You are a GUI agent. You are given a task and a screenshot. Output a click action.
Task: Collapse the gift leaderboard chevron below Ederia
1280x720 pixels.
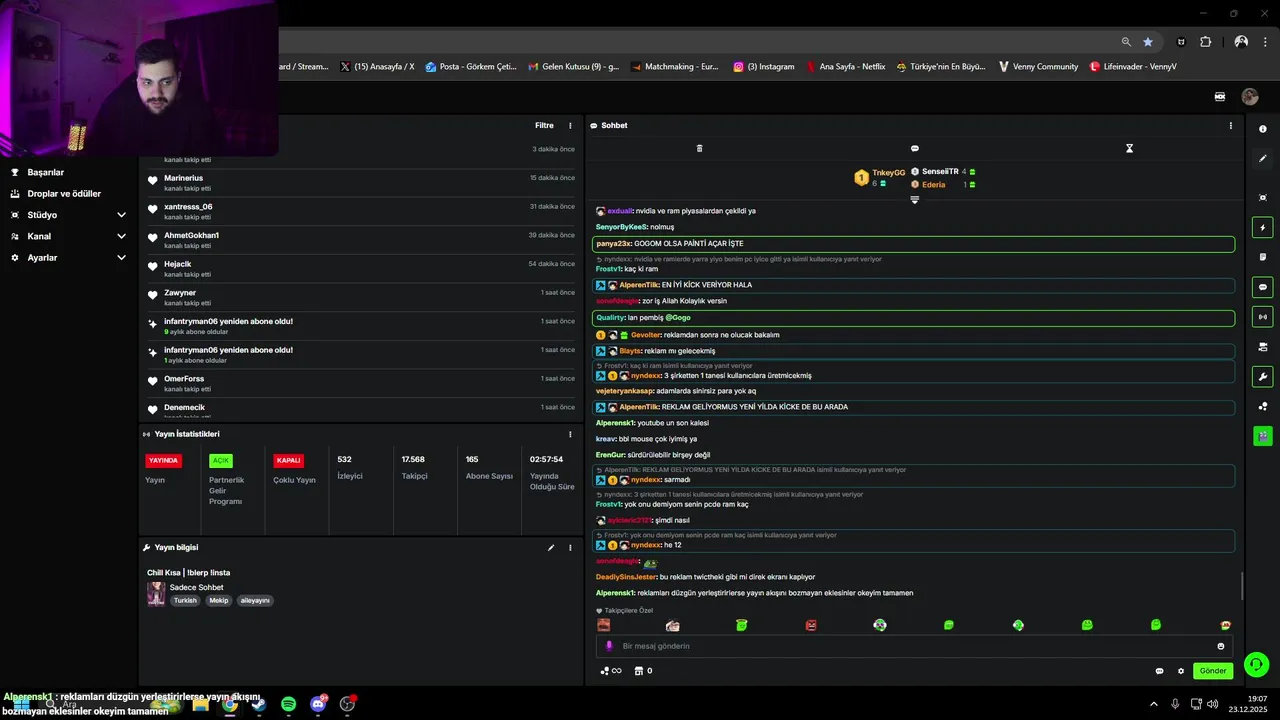tap(914, 199)
